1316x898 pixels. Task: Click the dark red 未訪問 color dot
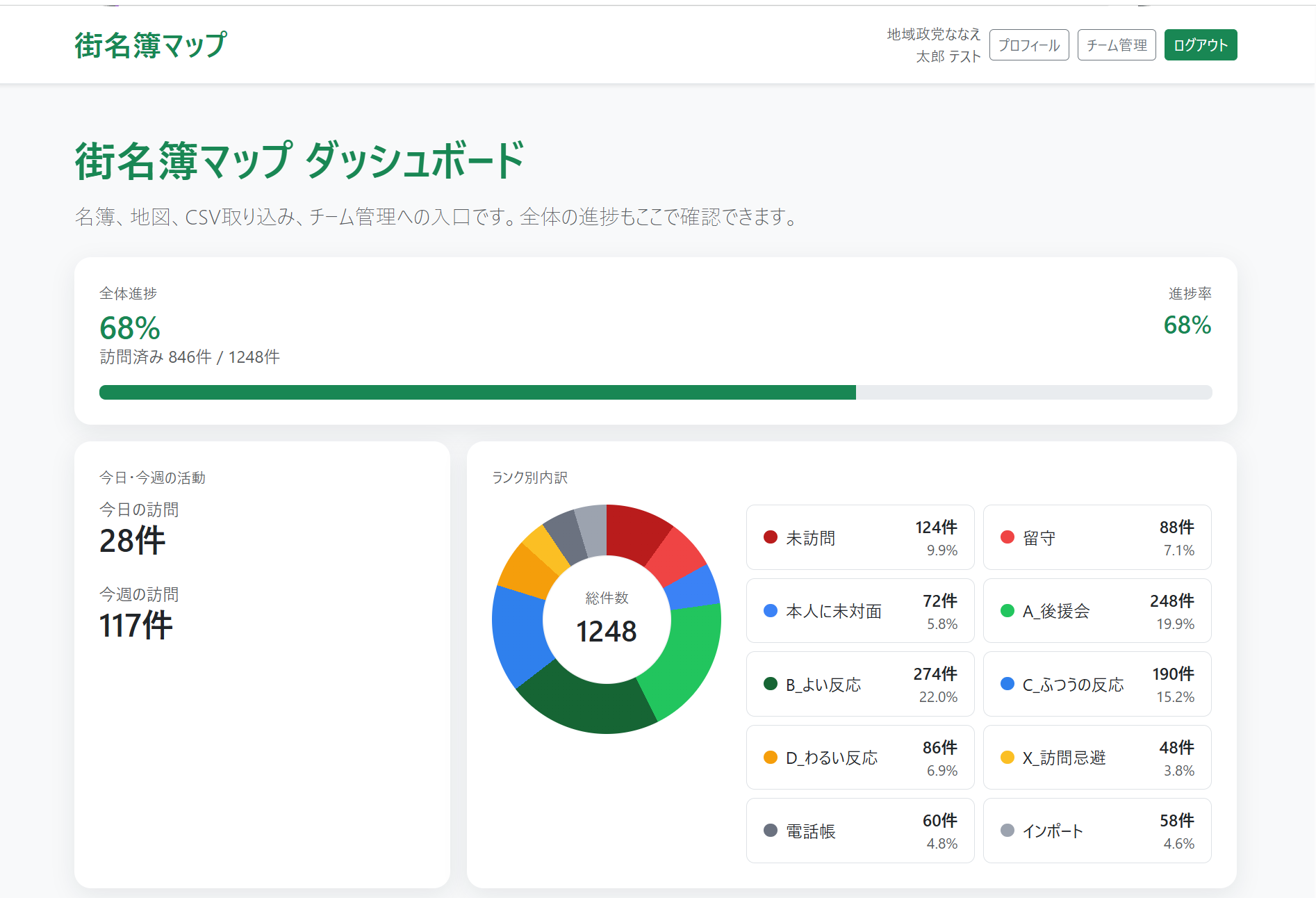coord(770,537)
